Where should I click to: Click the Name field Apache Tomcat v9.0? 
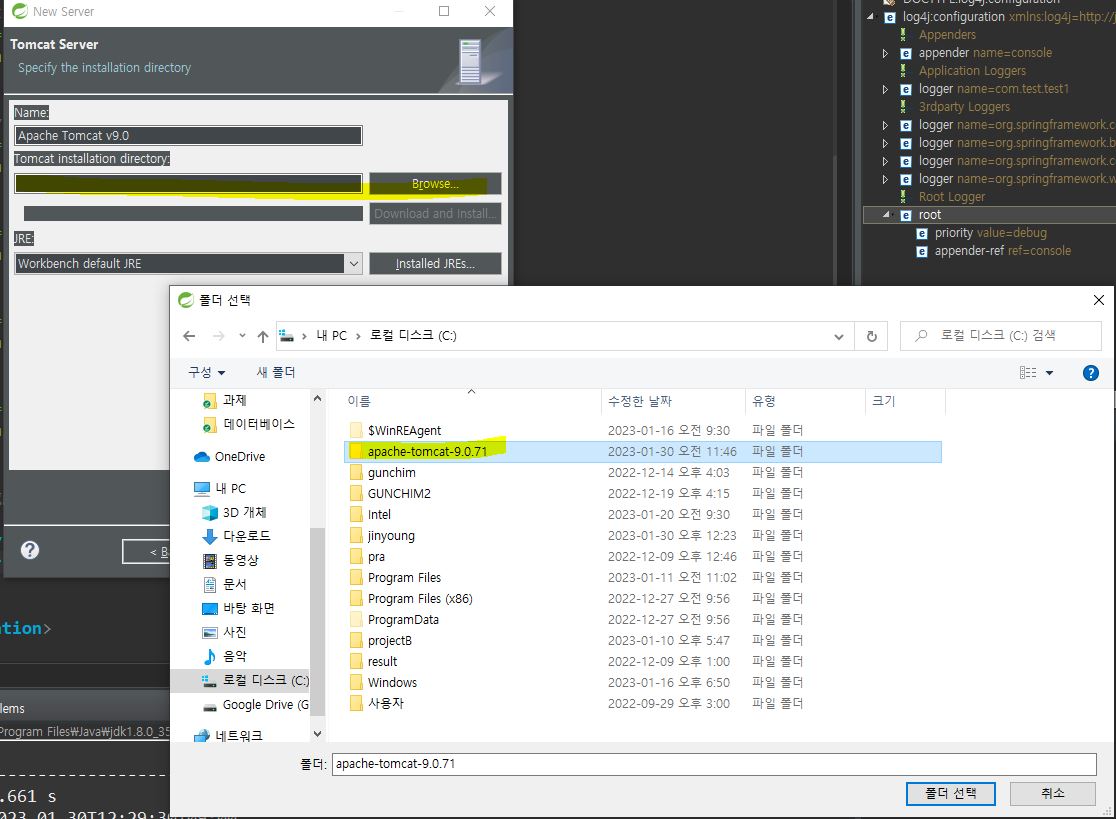point(188,135)
